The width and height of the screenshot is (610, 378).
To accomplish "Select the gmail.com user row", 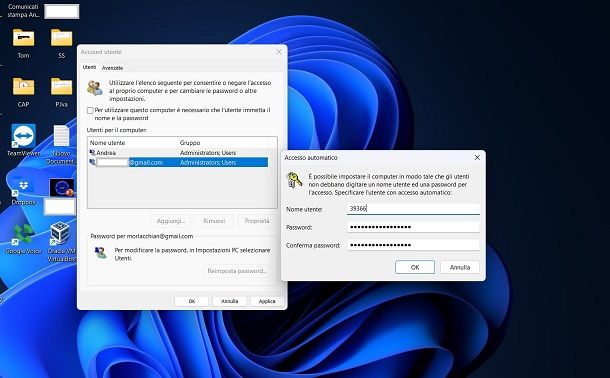I will point(178,162).
